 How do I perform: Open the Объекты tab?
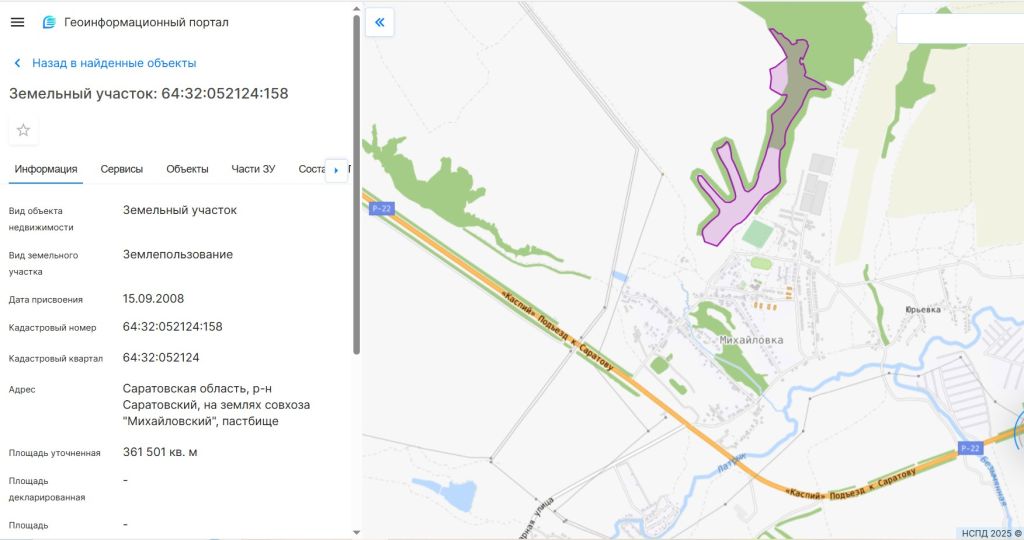coord(187,169)
